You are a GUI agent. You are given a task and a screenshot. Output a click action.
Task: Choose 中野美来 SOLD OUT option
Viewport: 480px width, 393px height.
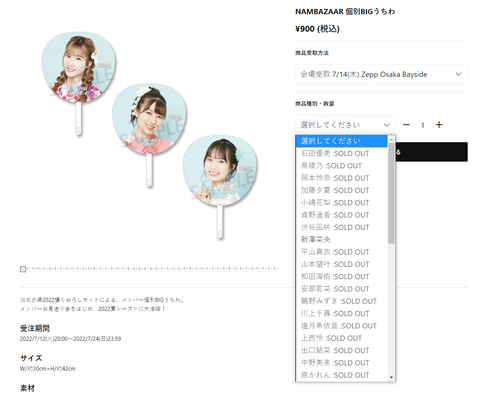pyautogui.click(x=342, y=363)
